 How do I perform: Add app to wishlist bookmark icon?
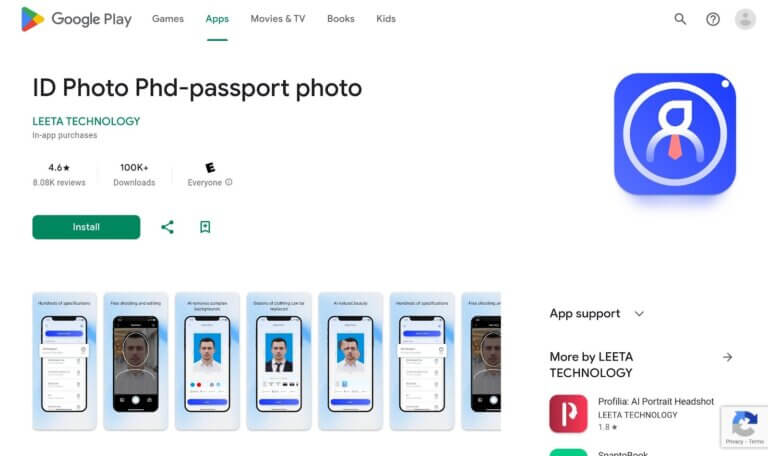(x=205, y=227)
